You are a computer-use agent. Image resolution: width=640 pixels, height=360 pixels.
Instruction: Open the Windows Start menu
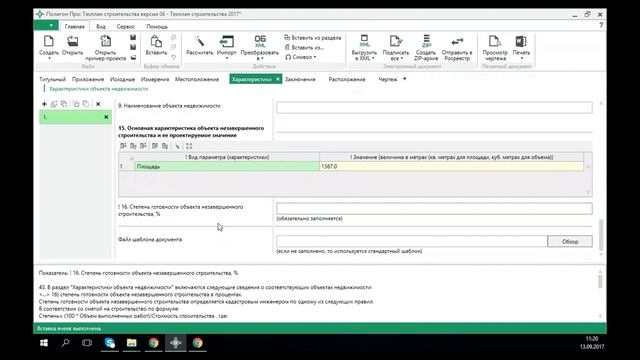(x=44, y=343)
